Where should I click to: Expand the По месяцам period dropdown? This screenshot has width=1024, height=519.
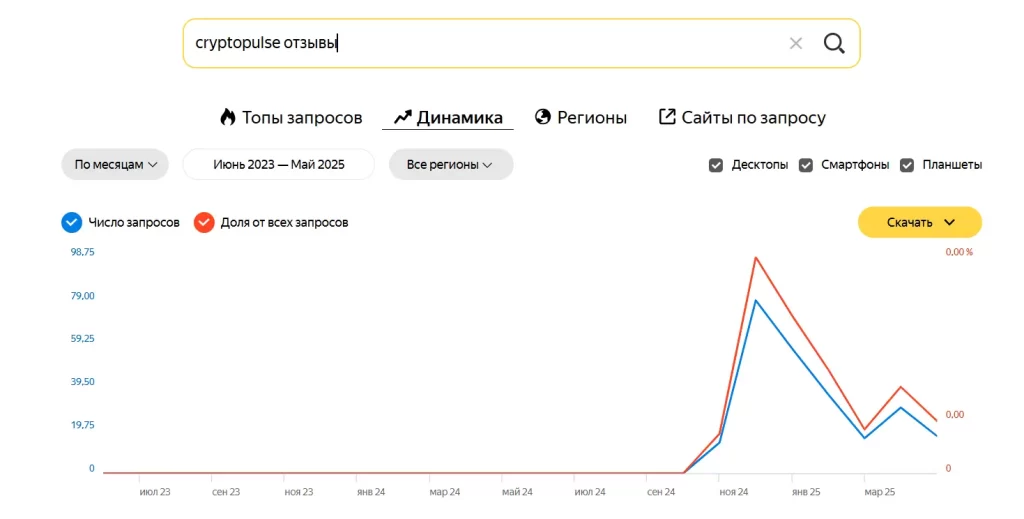coord(115,165)
